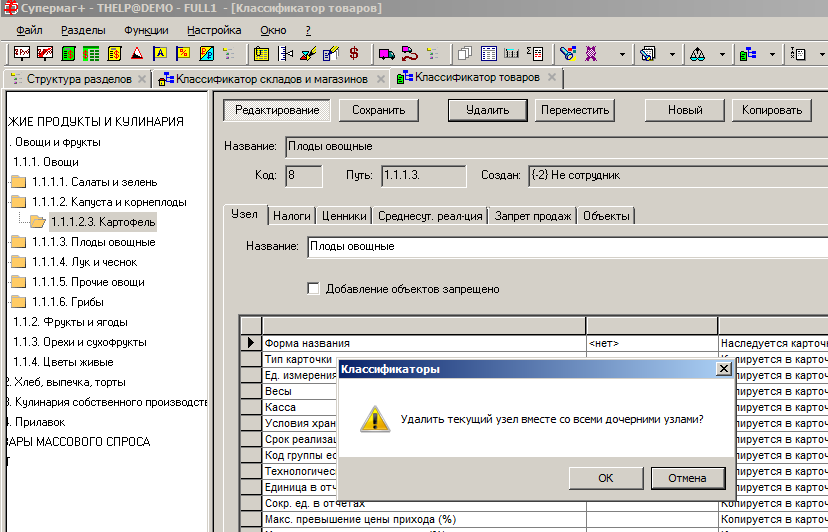Click the red triangle toolbar icon

(137, 53)
